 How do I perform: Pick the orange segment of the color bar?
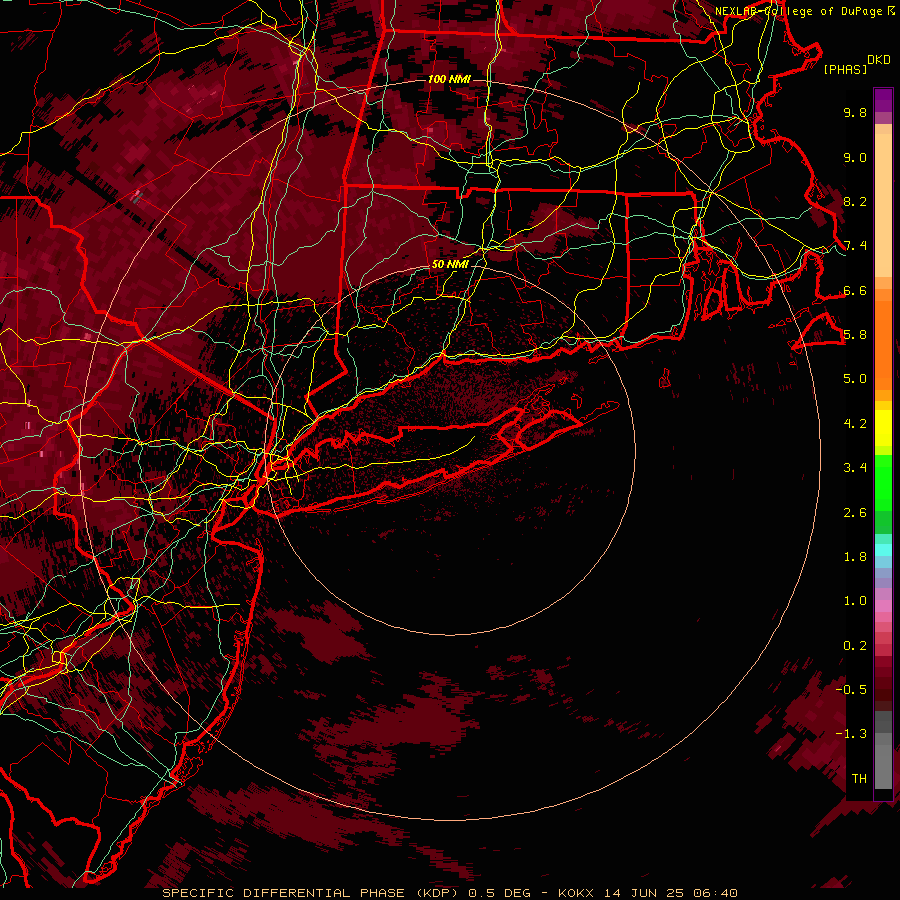(883, 344)
